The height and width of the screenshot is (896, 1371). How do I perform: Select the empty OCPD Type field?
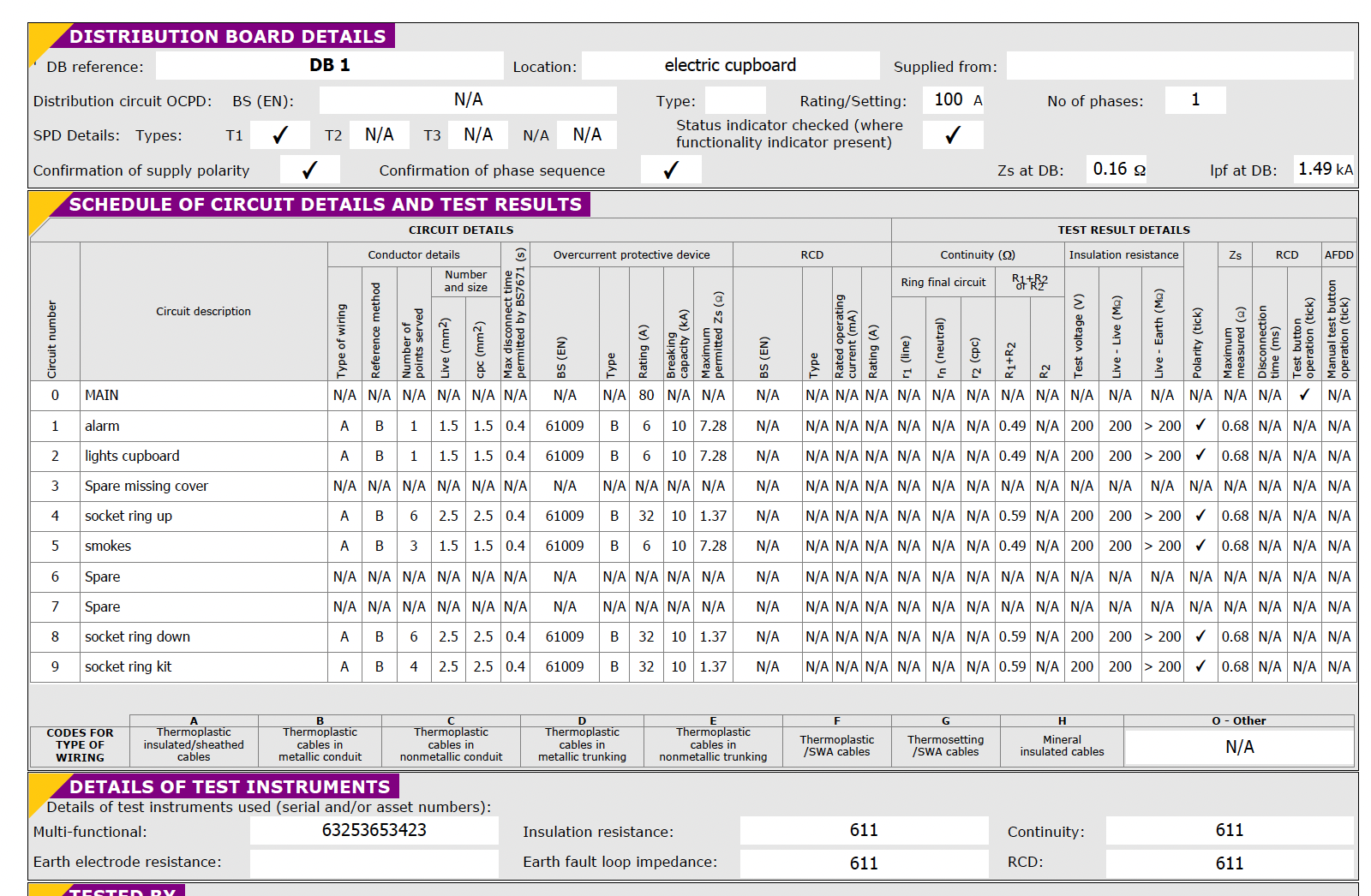tap(734, 100)
